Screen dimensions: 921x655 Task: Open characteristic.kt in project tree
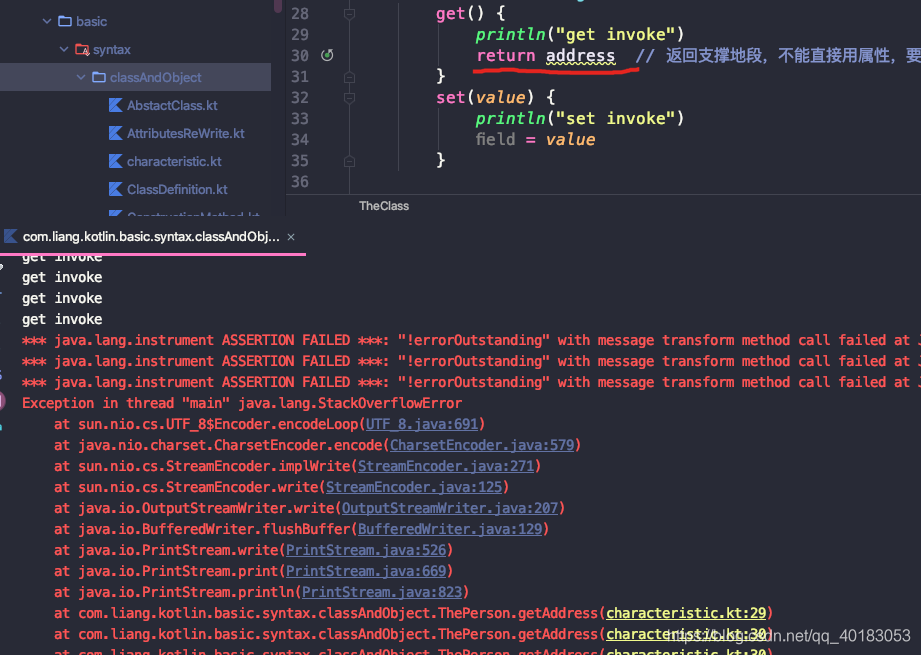click(x=174, y=162)
